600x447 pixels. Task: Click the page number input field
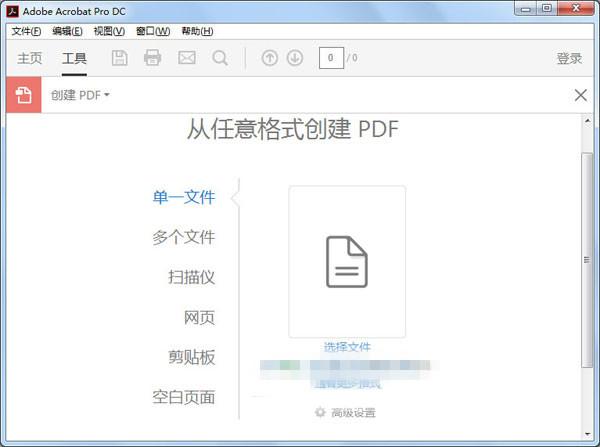pos(331,58)
